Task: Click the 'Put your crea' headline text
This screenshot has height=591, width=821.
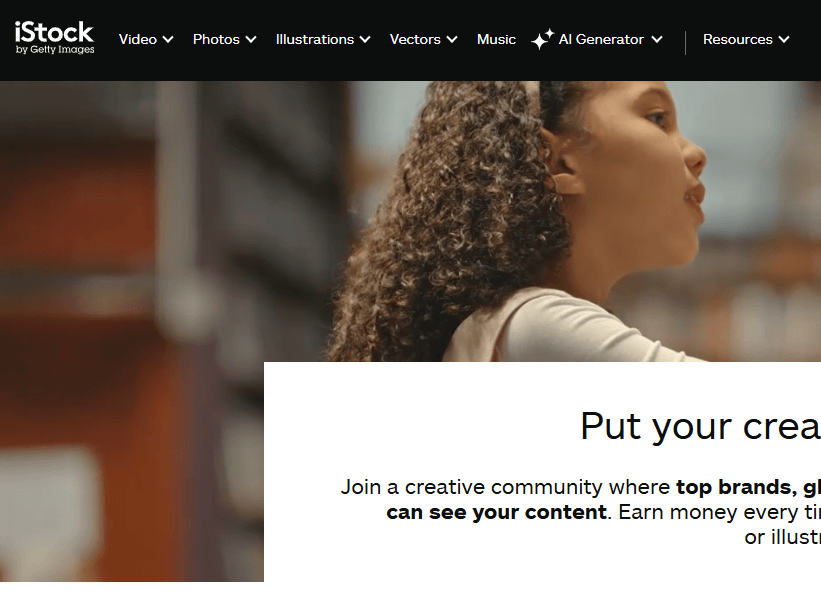Action: tap(700, 427)
